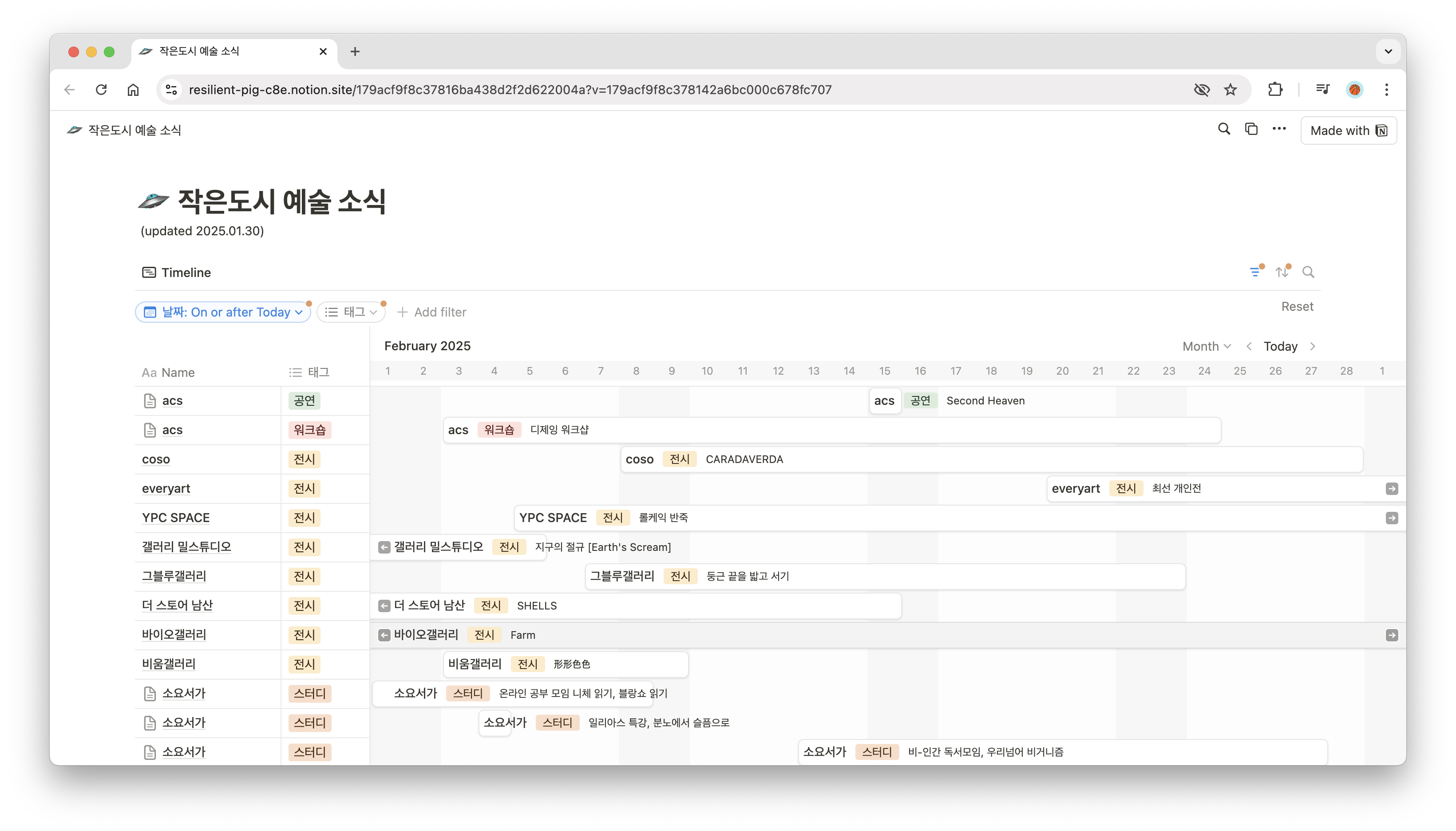Expand the tab search dropdown
Image resolution: width=1456 pixels, height=831 pixels.
click(1389, 51)
